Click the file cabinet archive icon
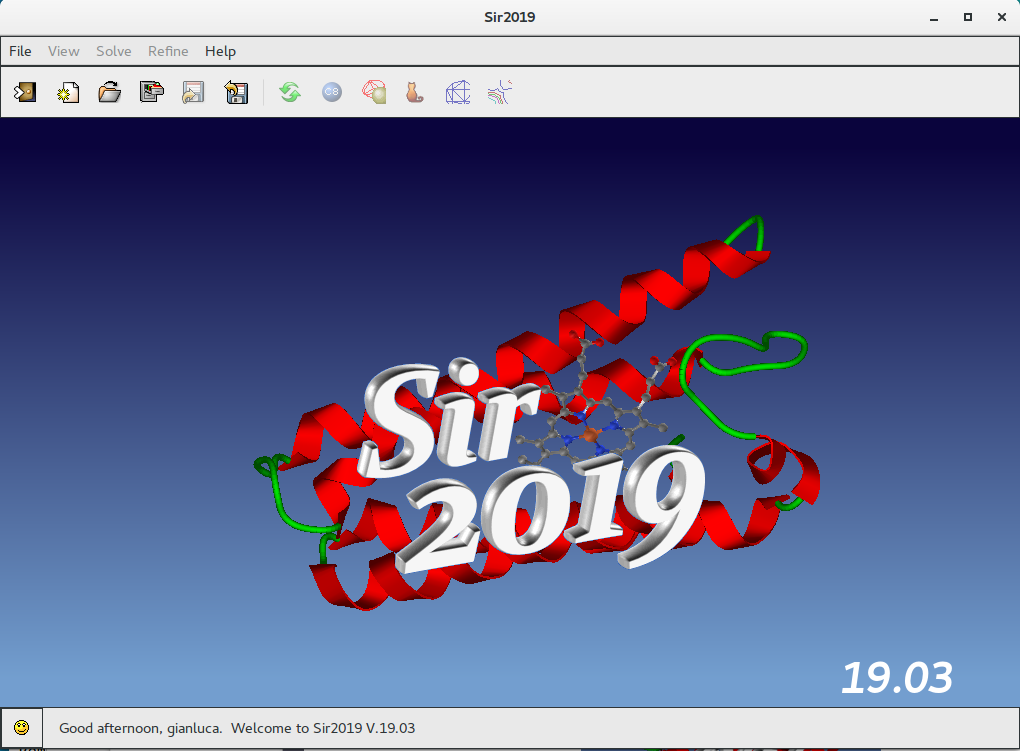The image size is (1020, 751). pos(152,92)
